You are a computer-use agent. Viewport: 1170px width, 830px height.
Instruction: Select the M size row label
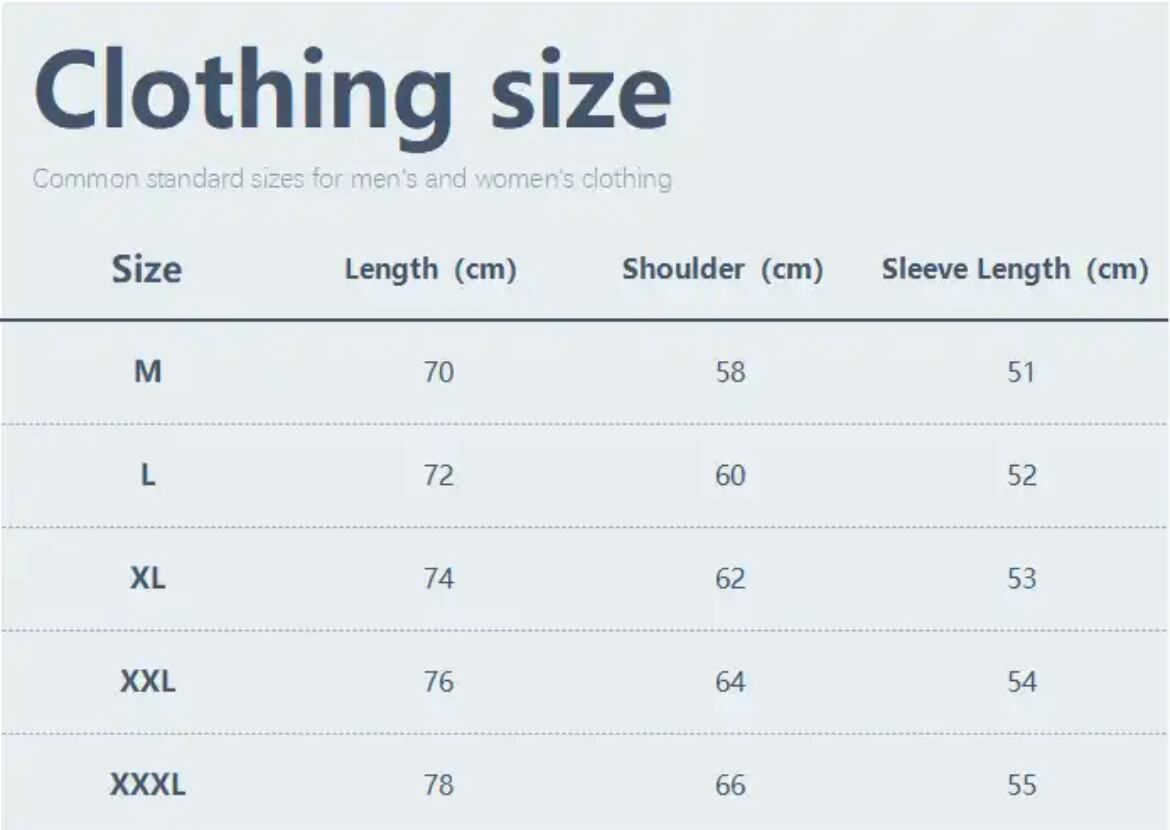[147, 372]
